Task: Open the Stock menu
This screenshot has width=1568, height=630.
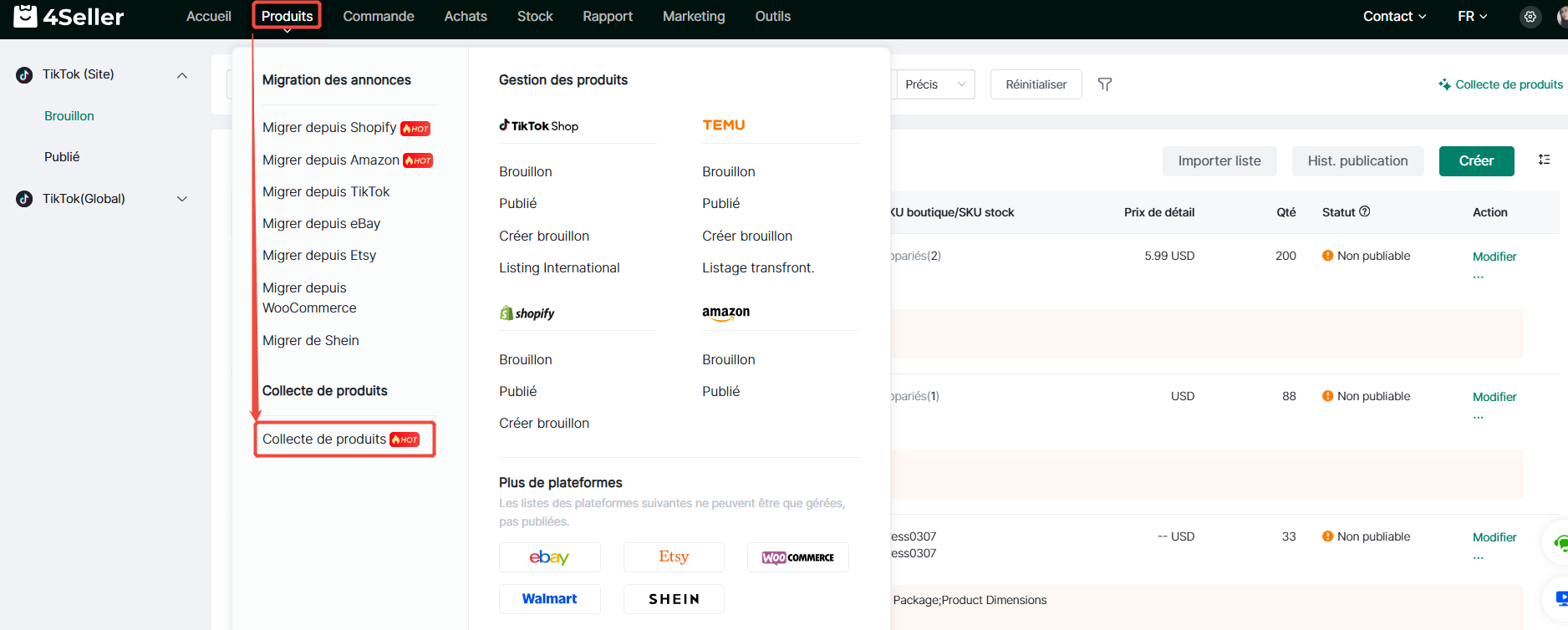Action: click(535, 16)
